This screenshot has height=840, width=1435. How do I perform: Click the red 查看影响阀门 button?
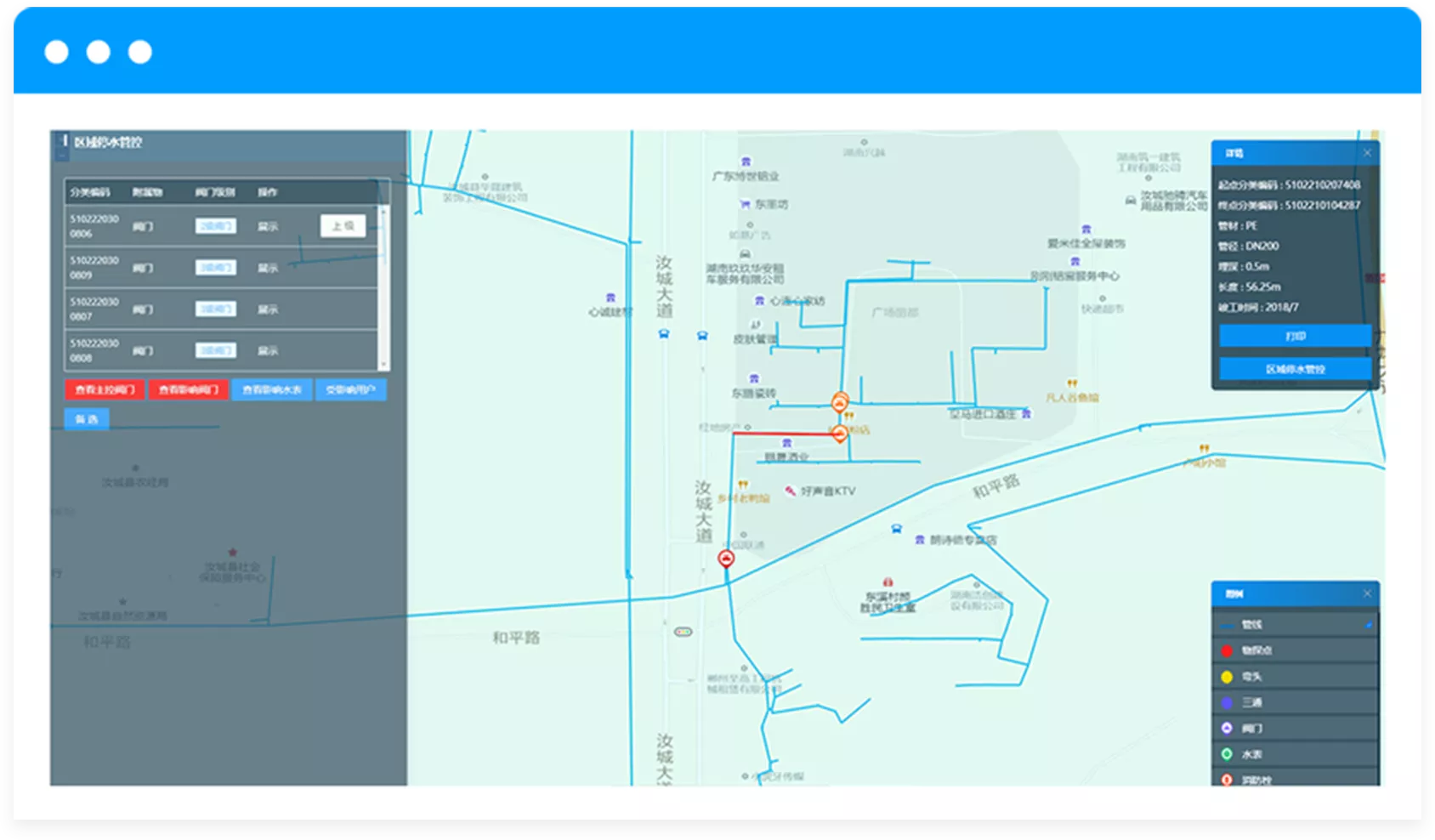pyautogui.click(x=189, y=390)
